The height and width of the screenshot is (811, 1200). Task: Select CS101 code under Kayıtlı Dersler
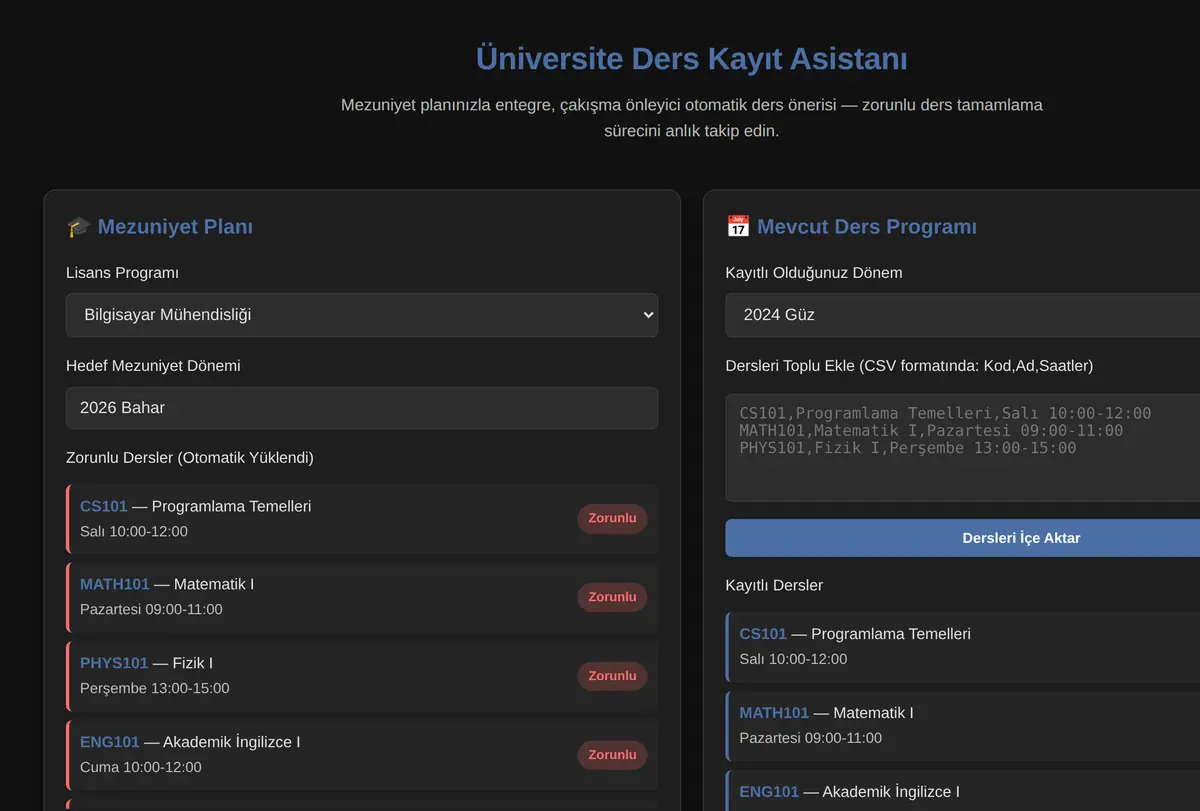(x=763, y=634)
